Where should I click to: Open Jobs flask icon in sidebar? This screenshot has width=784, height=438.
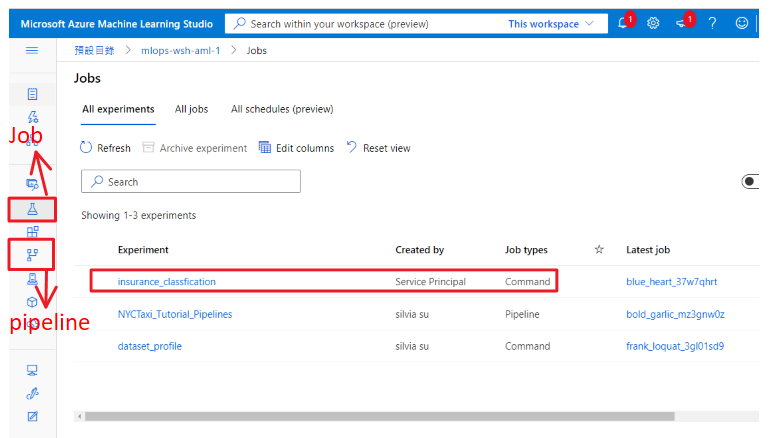click(x=32, y=209)
